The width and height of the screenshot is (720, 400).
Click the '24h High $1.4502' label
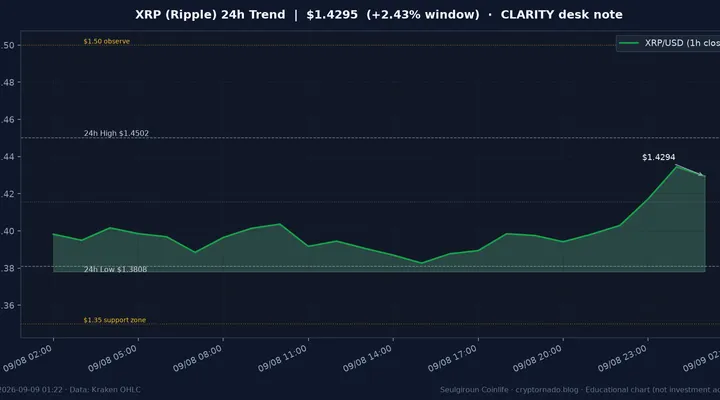[x=116, y=133]
